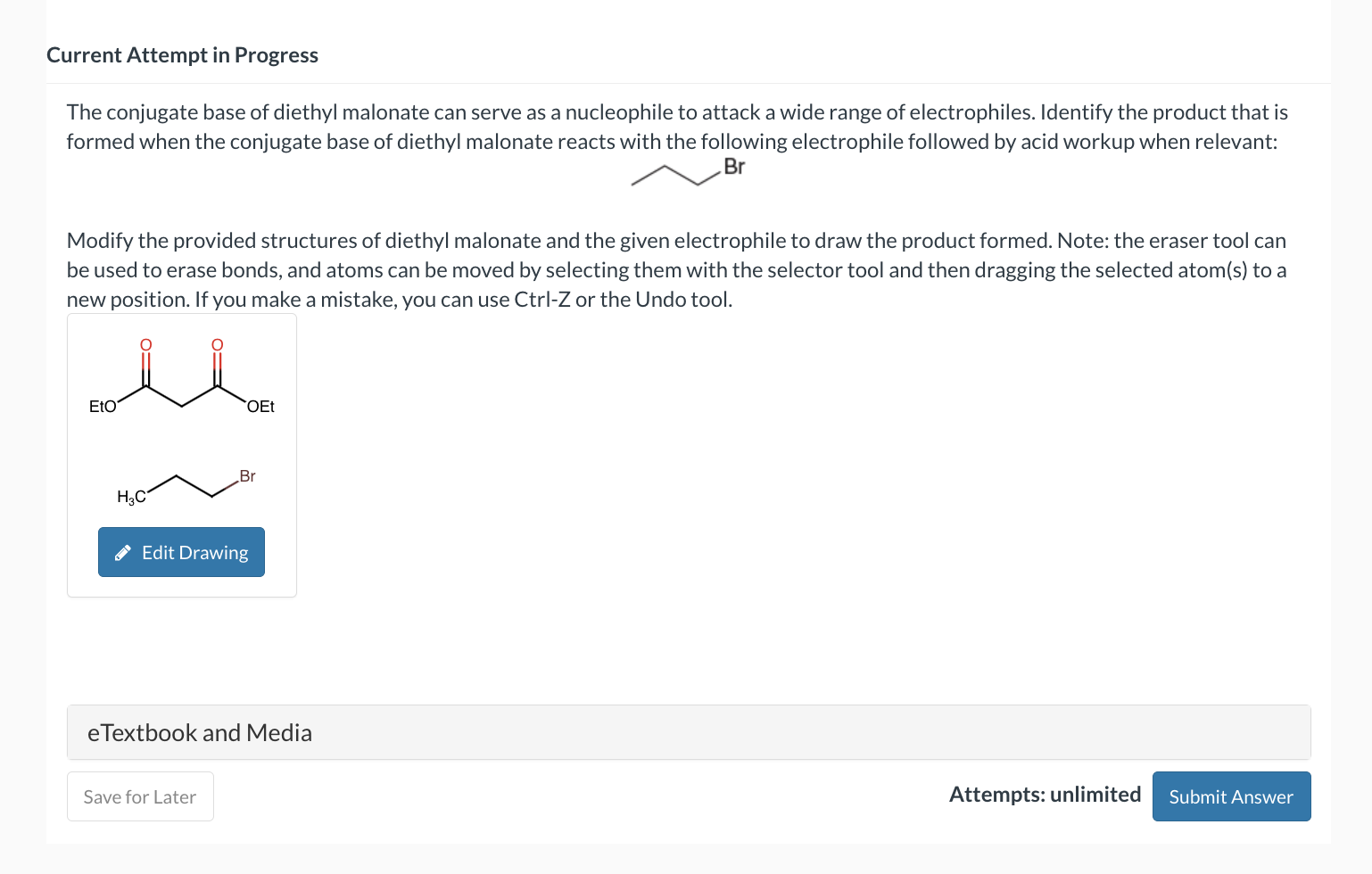The width and height of the screenshot is (1372, 874).
Task: Click the propyl bromide structure thumbnail
Action: tap(183, 486)
